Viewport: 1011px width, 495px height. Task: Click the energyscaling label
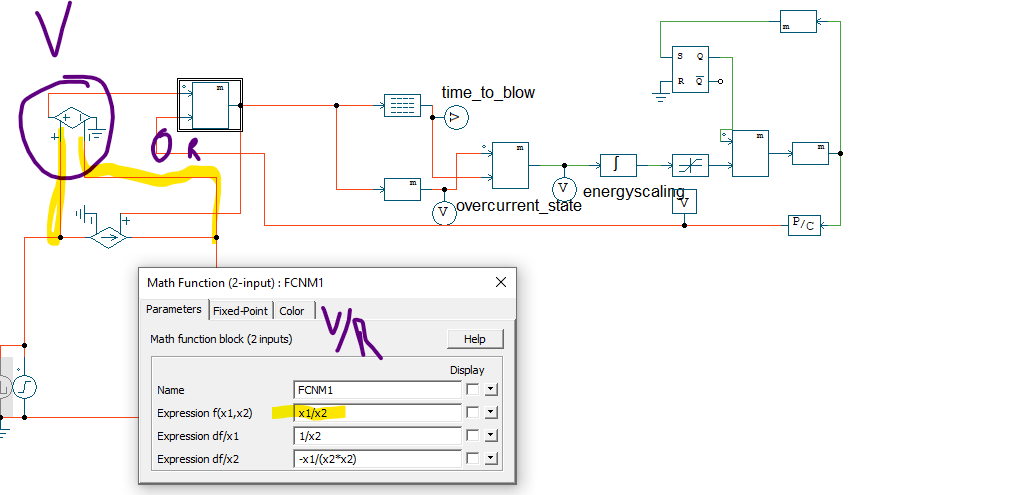633,191
